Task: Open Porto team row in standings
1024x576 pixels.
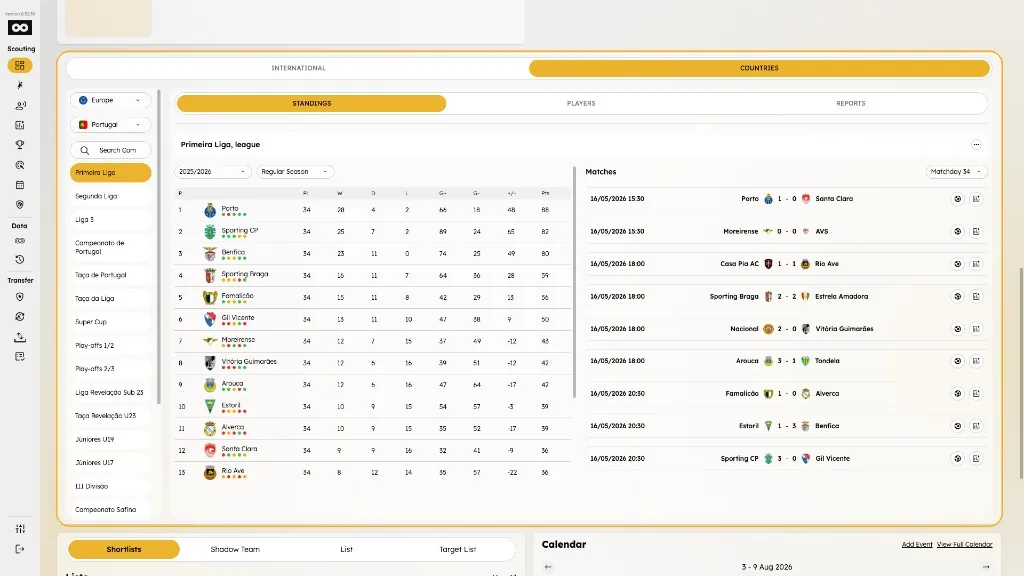Action: [372, 210]
